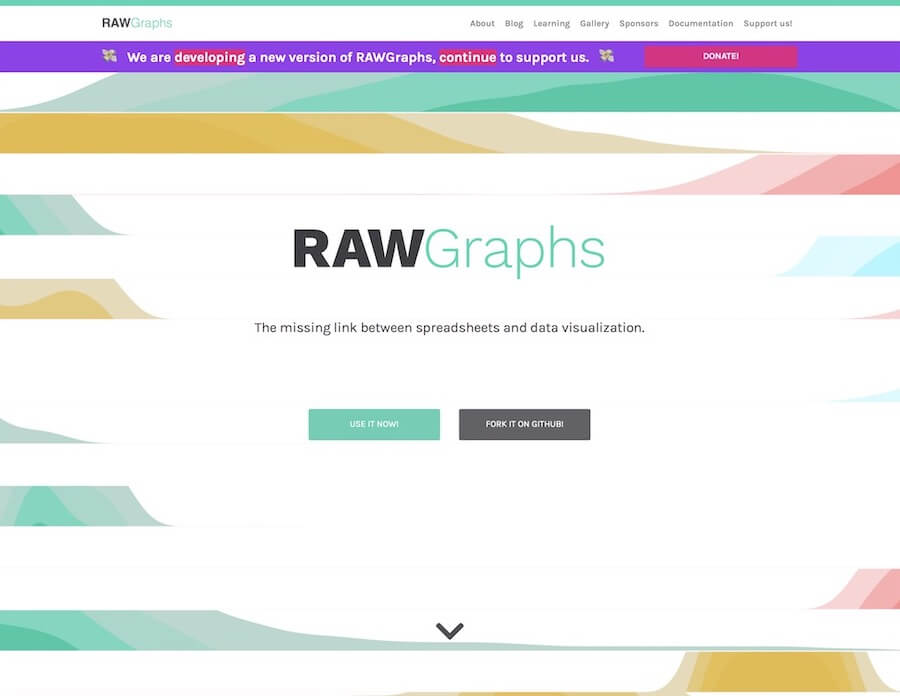
Task: Open the Sponsors page
Action: coord(638,24)
